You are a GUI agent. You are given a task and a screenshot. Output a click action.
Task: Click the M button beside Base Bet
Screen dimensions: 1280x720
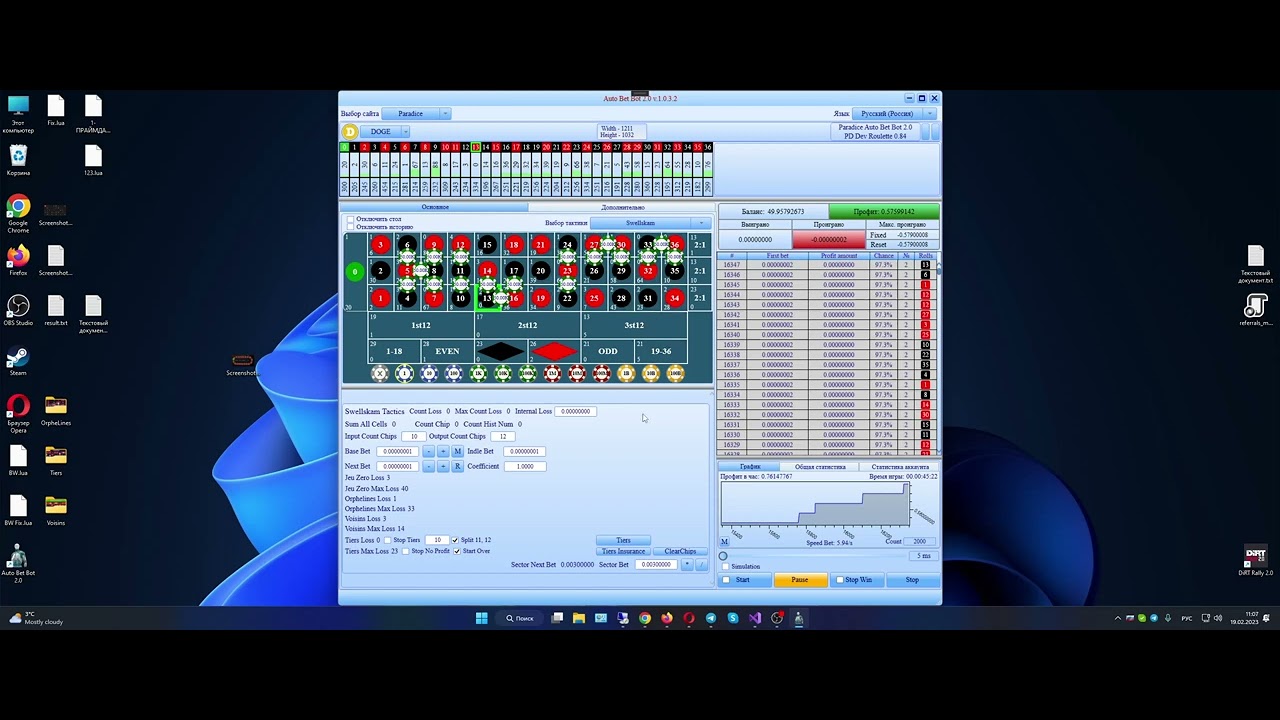(x=457, y=452)
